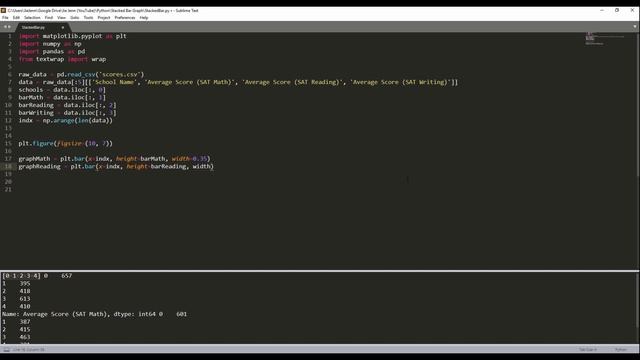Click 'barWriting' variable on line 11
The height and width of the screenshot is (360, 640).
point(36,113)
